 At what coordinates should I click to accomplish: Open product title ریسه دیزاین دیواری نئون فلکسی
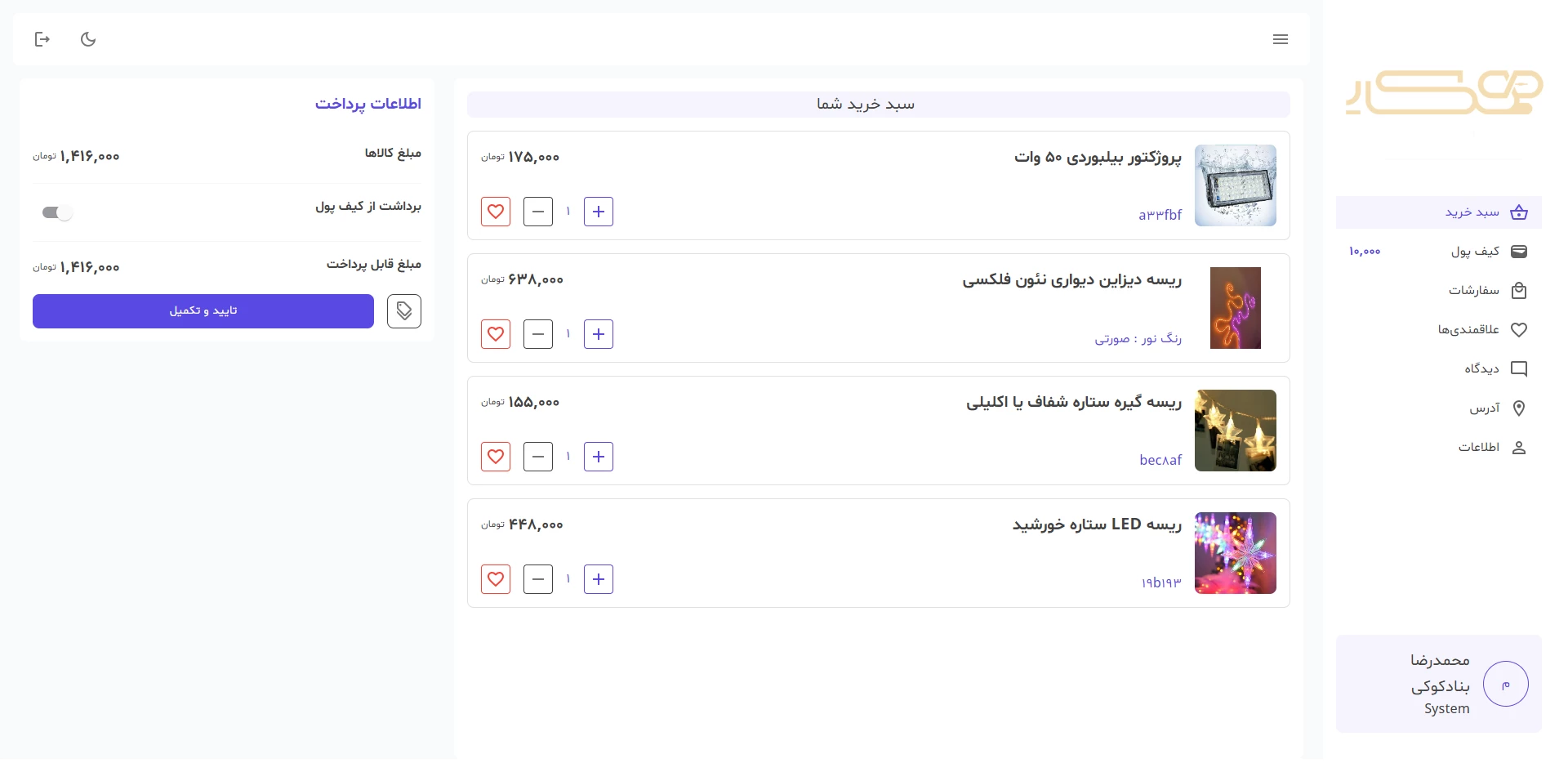click(x=1071, y=279)
